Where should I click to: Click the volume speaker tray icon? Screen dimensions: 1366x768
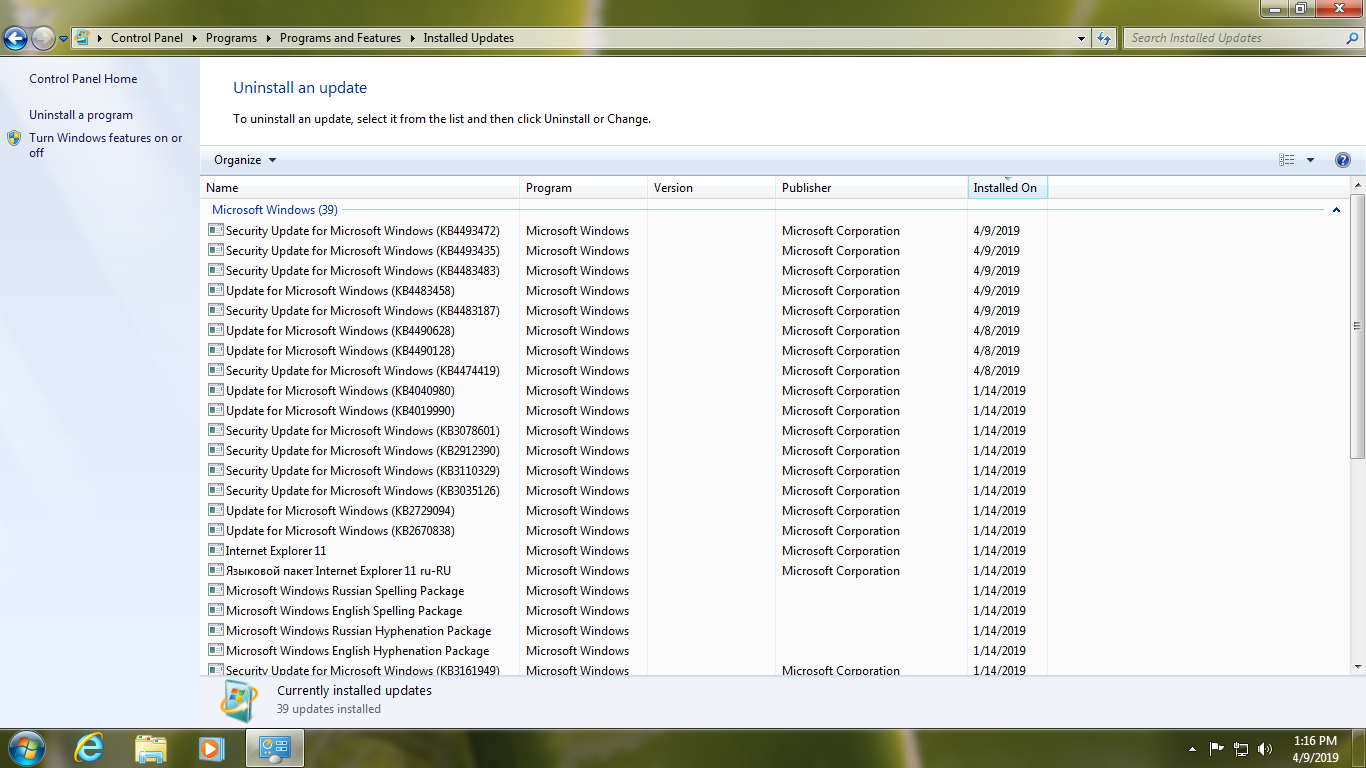1265,748
